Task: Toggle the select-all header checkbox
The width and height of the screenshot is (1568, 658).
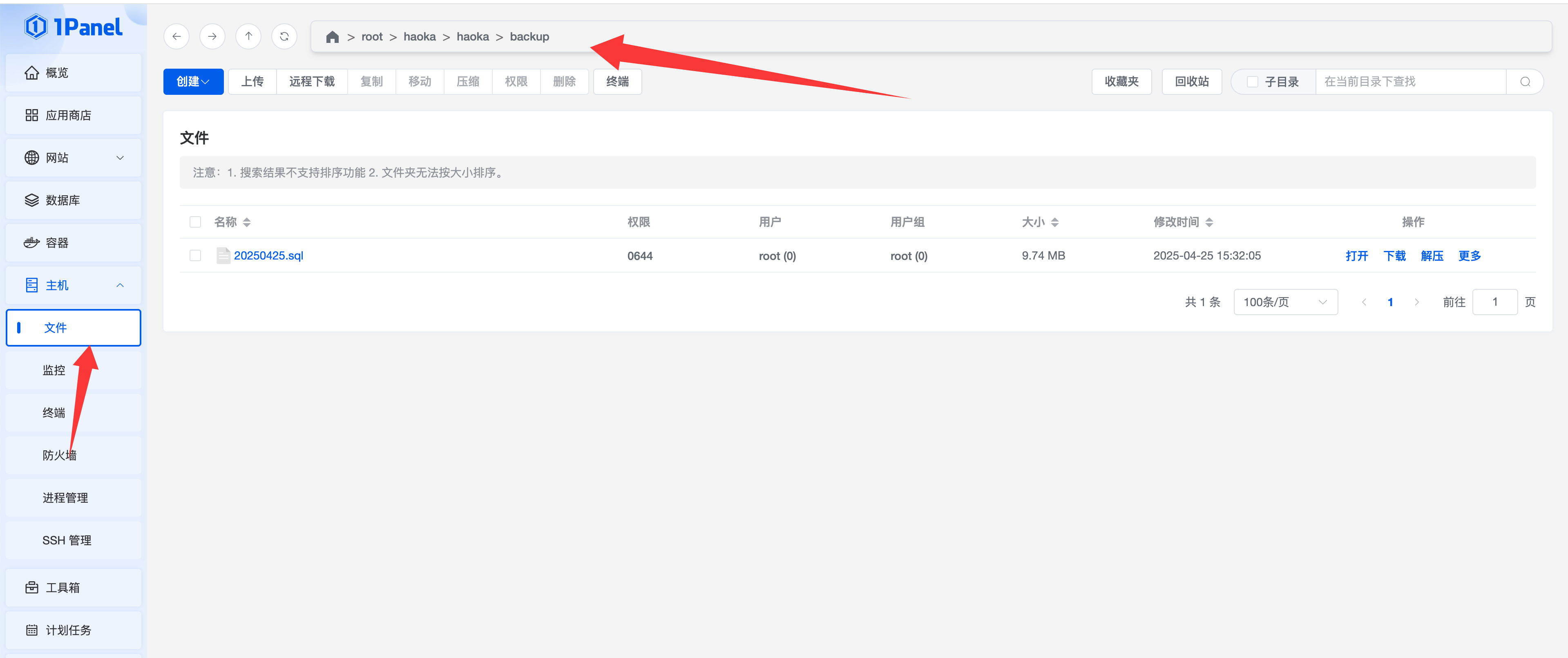Action: click(195, 222)
